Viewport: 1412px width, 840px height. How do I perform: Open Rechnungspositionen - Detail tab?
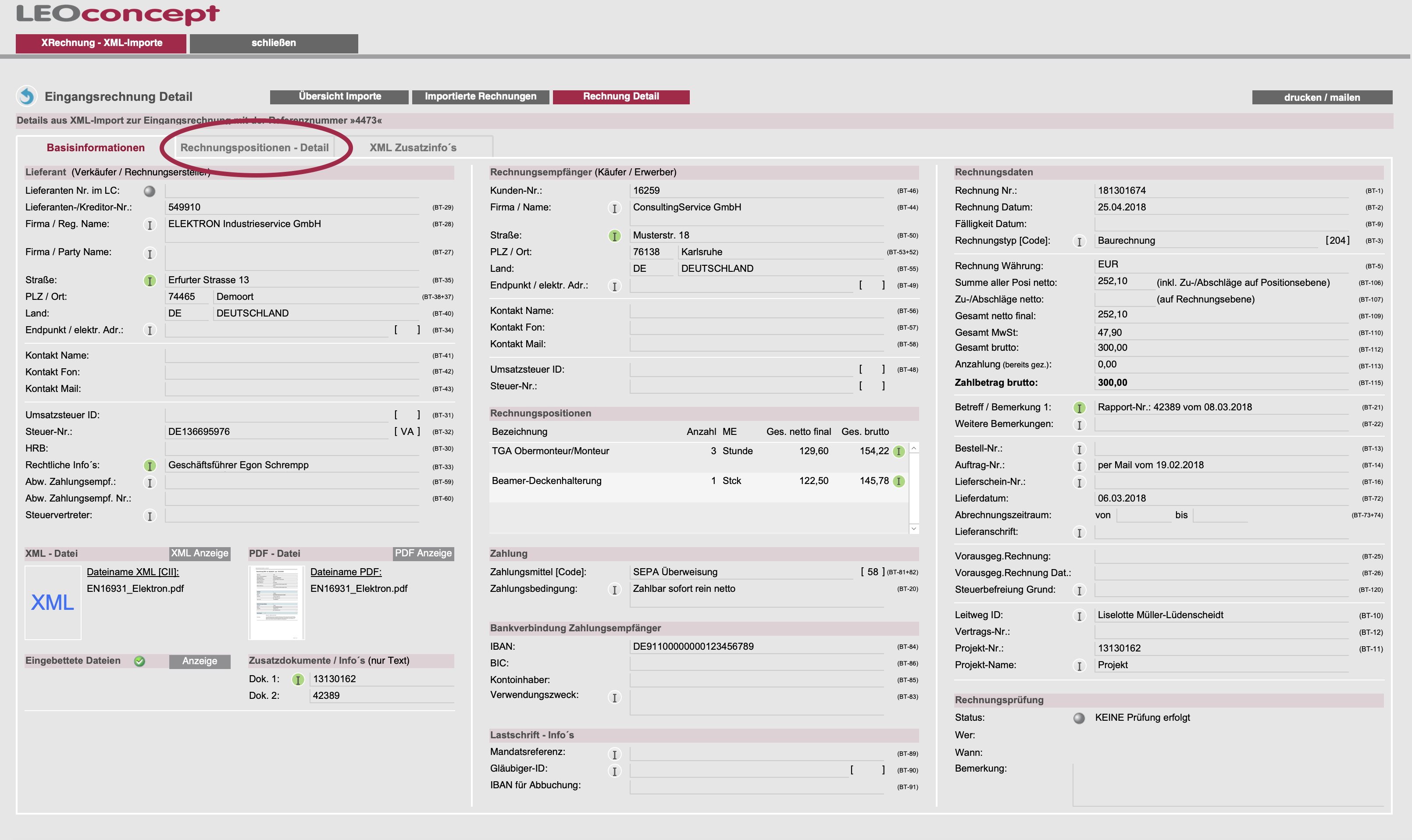254,148
